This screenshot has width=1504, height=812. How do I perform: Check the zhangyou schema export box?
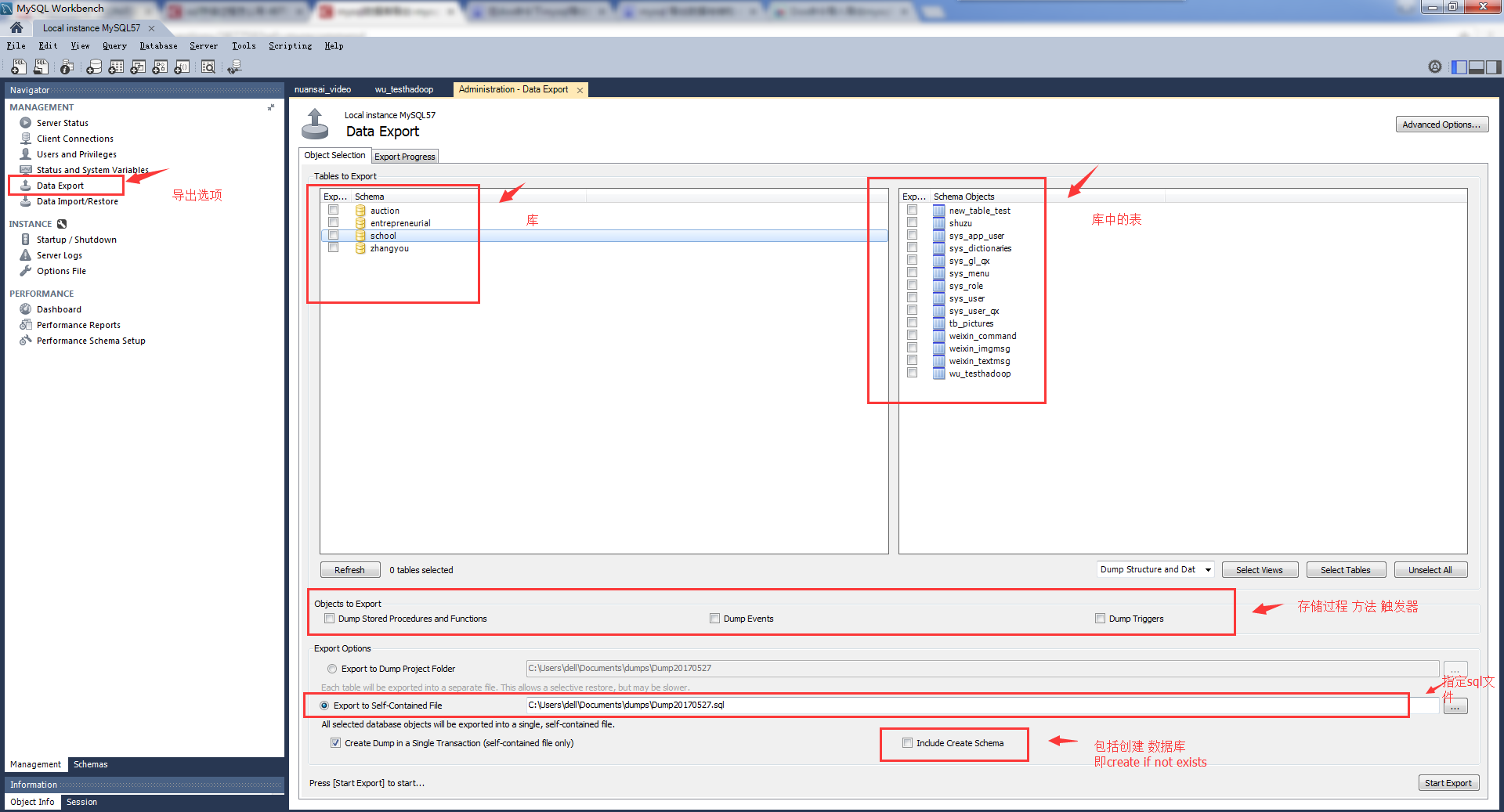334,247
